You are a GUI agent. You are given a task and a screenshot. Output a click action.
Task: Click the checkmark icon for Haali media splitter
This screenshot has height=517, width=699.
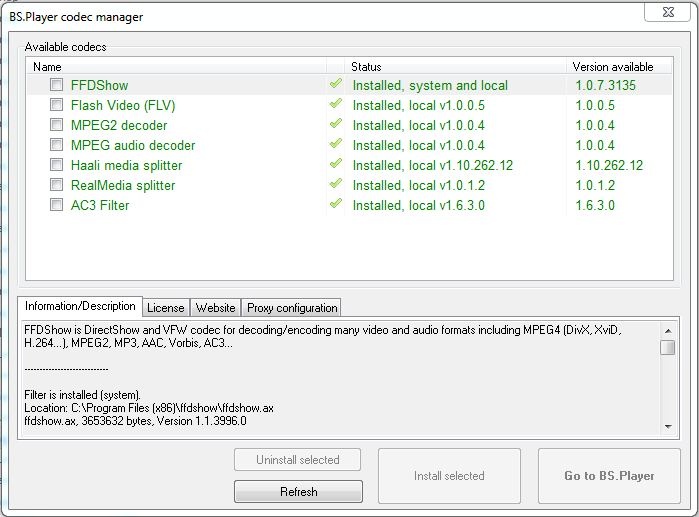pyautogui.click(x=336, y=164)
